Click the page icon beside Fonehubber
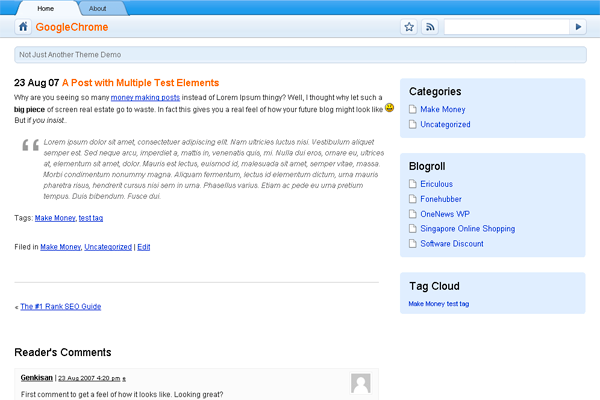The image size is (600, 400). [412, 199]
